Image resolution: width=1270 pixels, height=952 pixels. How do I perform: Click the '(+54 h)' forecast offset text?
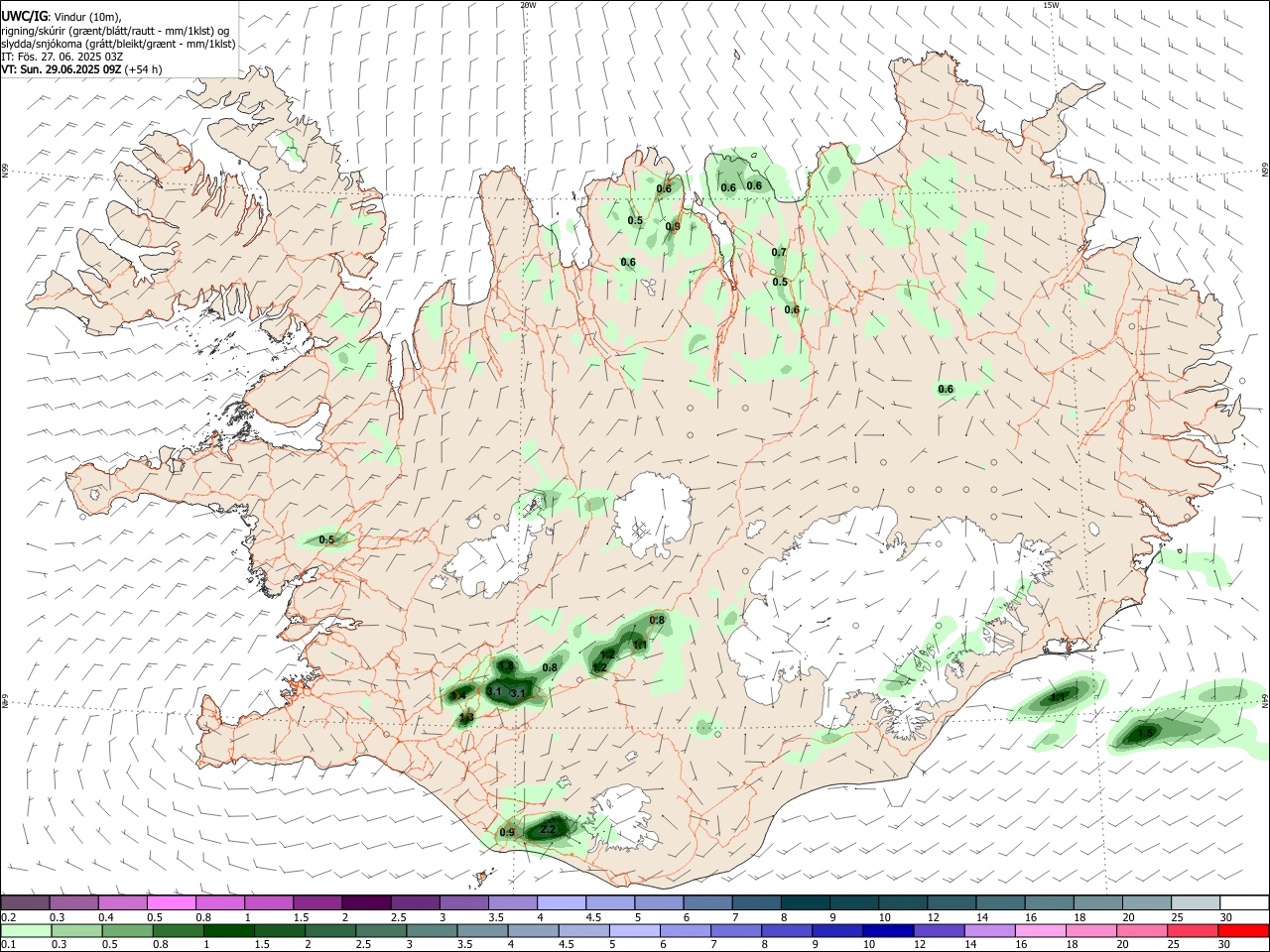pyautogui.click(x=143, y=69)
